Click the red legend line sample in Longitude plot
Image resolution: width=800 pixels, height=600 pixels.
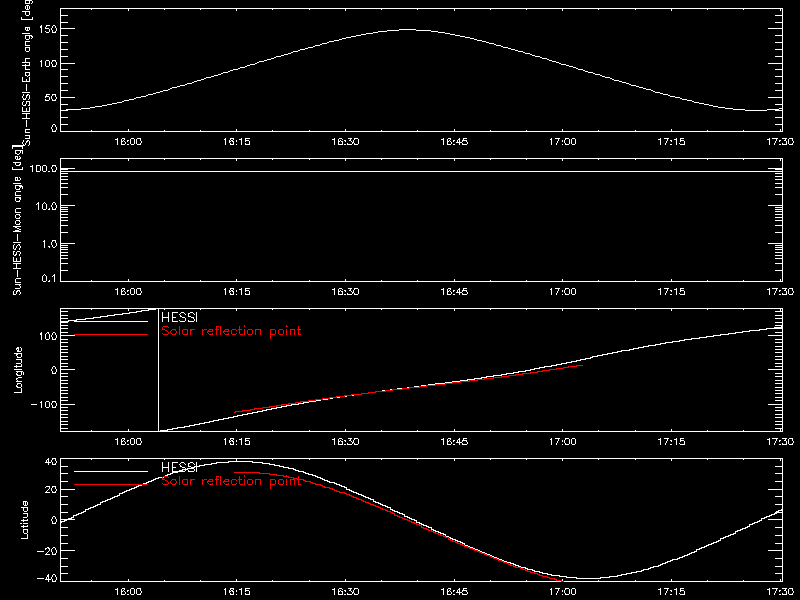point(111,335)
